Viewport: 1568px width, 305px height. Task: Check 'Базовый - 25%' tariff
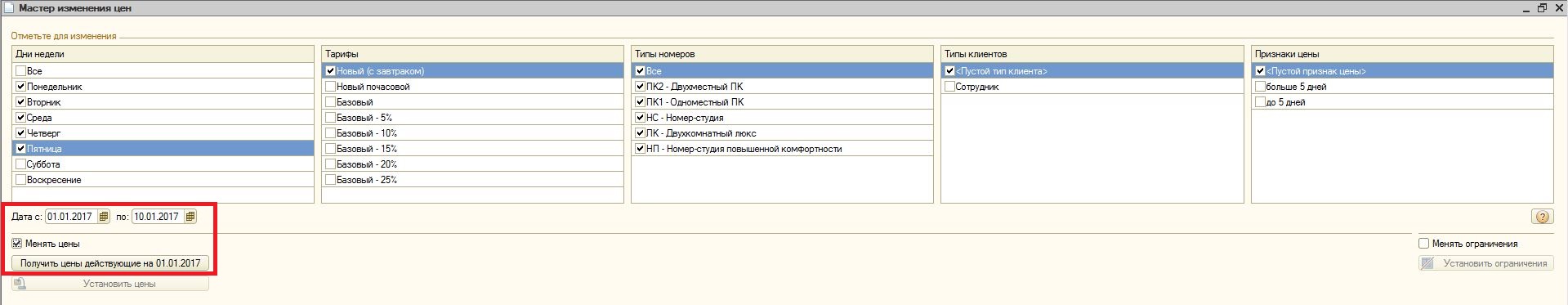(330, 180)
